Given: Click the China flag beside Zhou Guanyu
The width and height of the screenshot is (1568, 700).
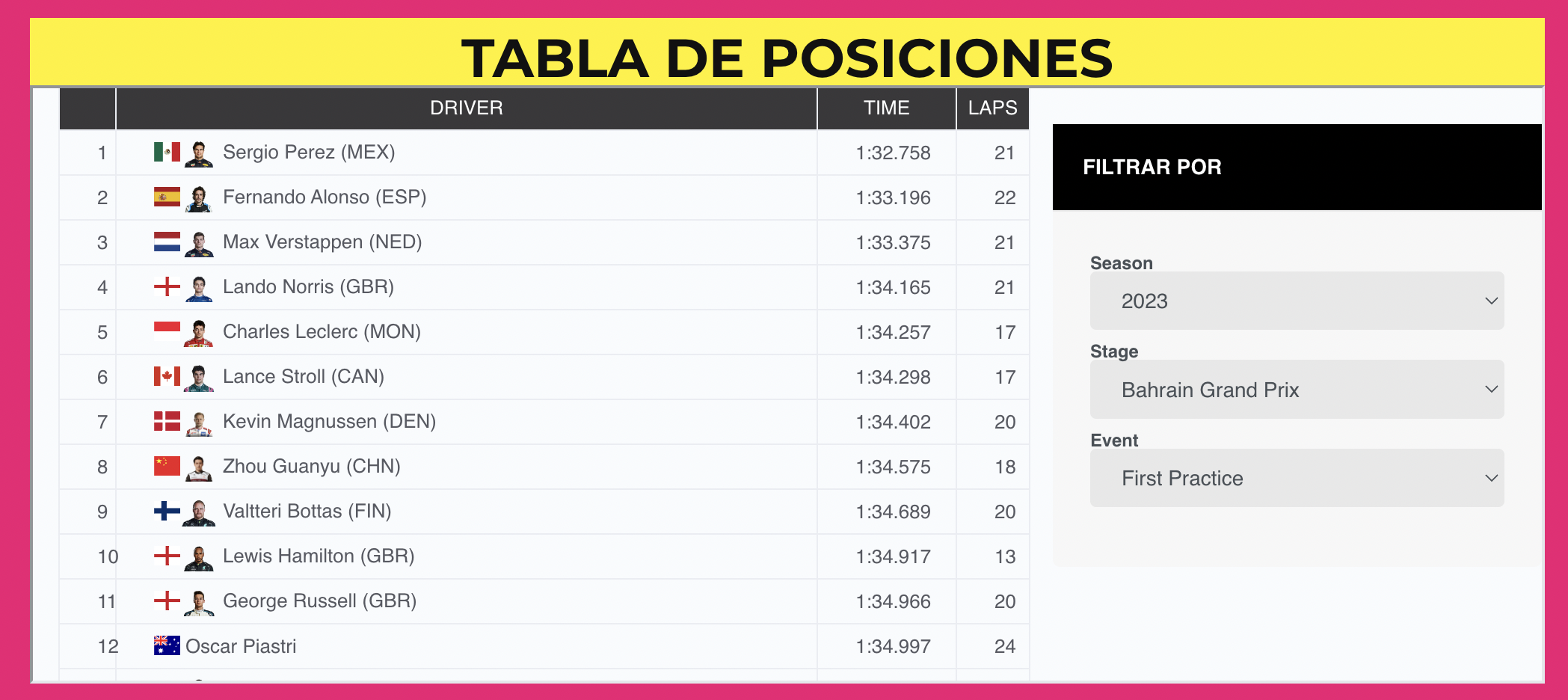Looking at the screenshot, I should tap(167, 466).
